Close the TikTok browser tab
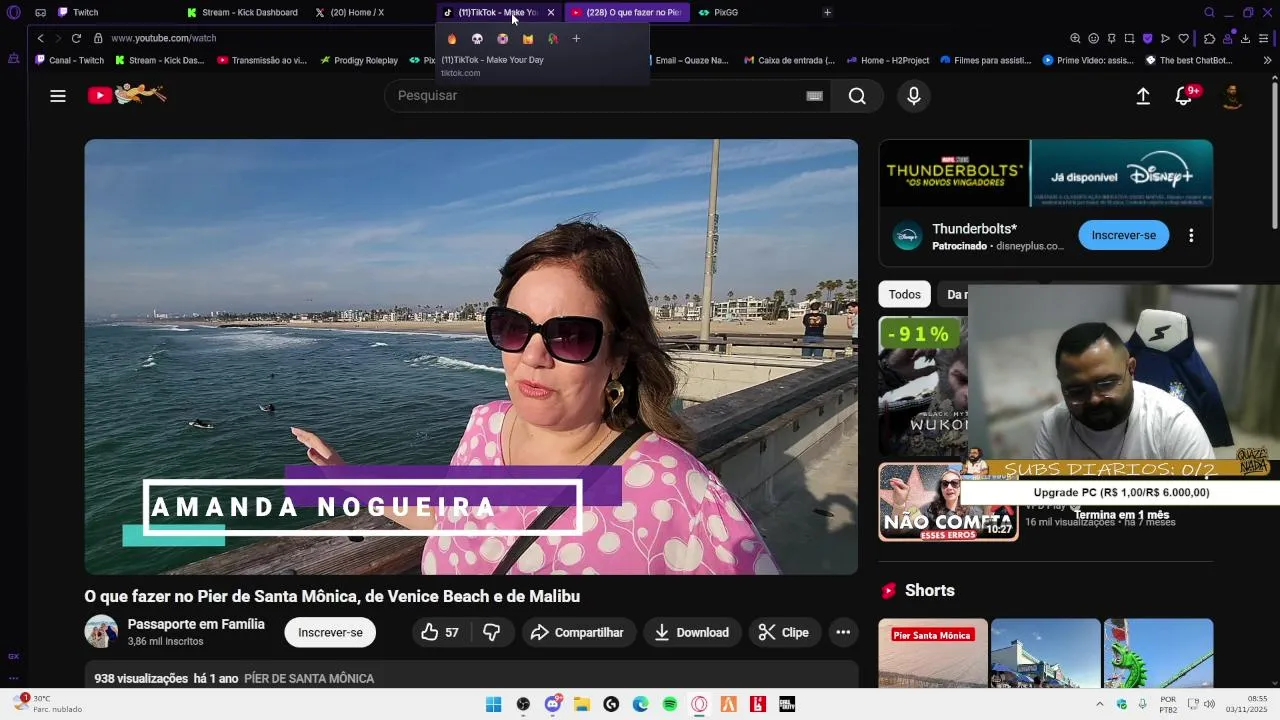Screen dimensions: 1280x720 coord(551,12)
